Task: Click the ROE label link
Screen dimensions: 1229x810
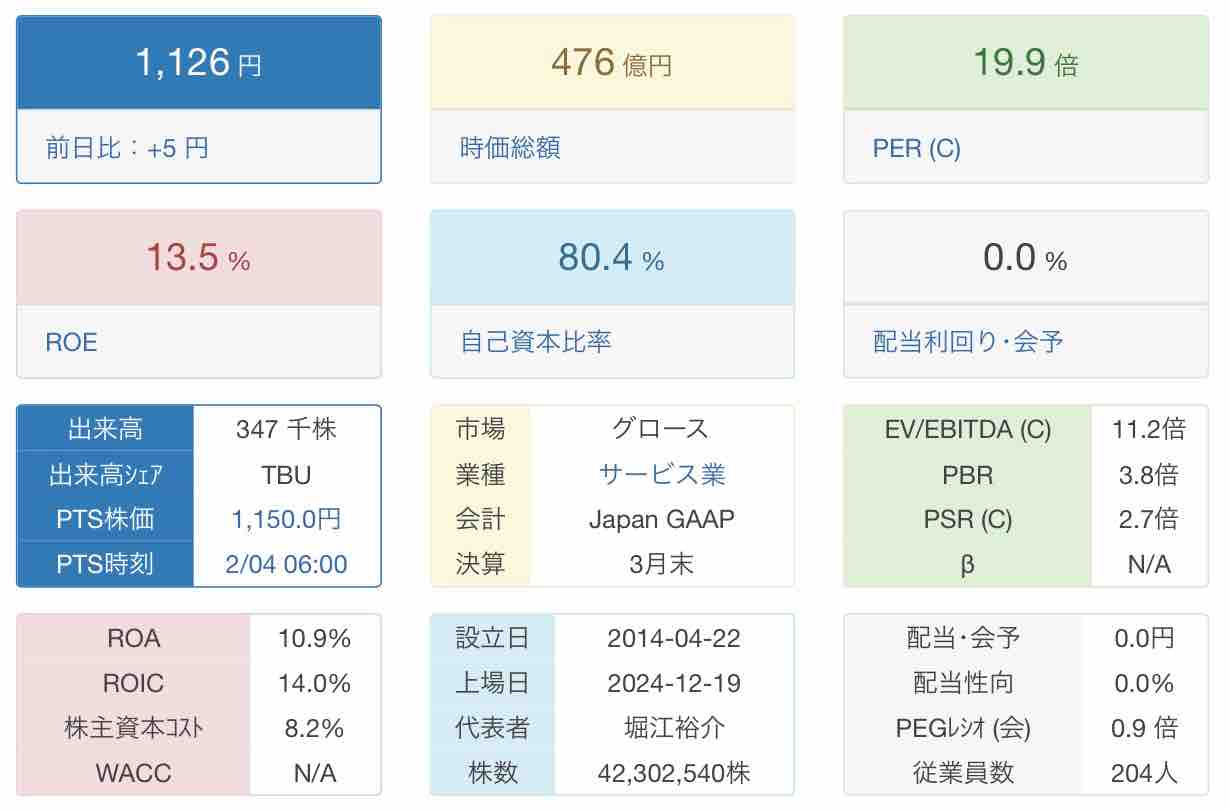Action: click(x=72, y=343)
